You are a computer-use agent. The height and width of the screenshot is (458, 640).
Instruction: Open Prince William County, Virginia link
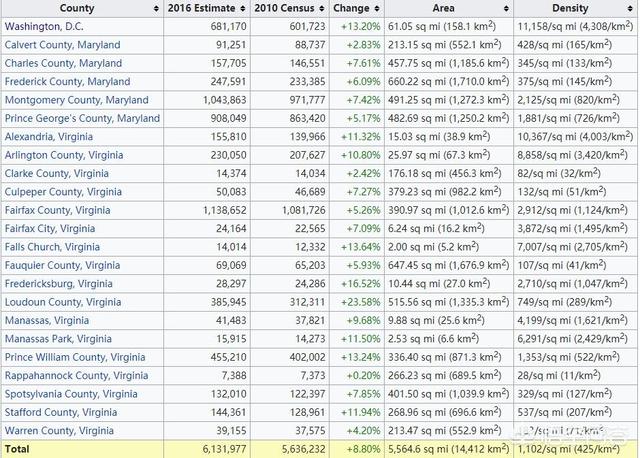[75, 357]
